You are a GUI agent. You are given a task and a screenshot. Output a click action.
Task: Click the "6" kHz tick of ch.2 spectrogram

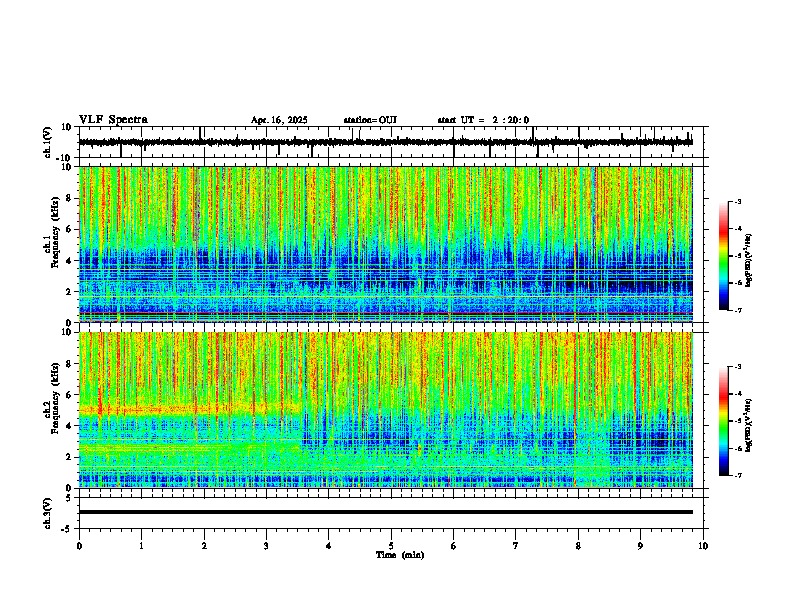pyautogui.click(x=69, y=394)
